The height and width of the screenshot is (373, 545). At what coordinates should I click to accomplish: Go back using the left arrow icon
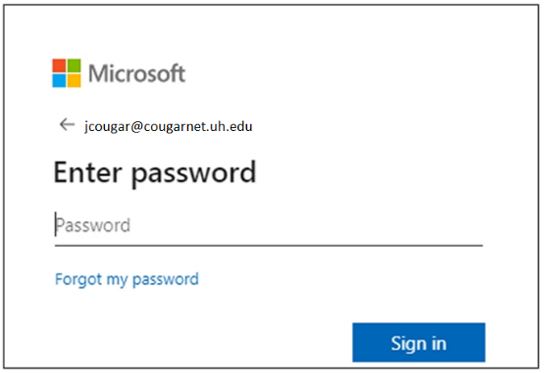click(x=67, y=124)
